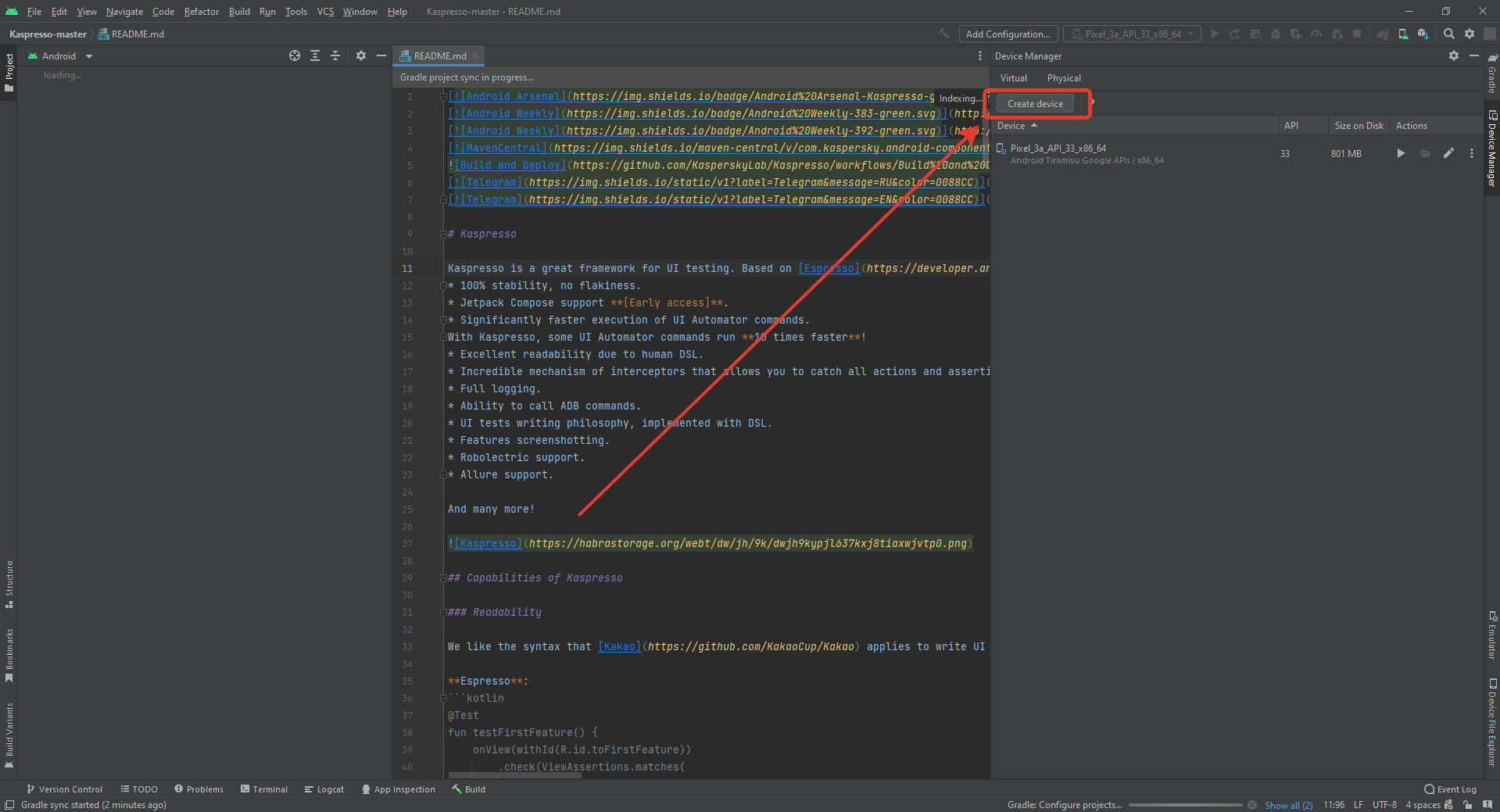Click the Show all (2) link
1500x812 pixels.
click(x=1288, y=805)
